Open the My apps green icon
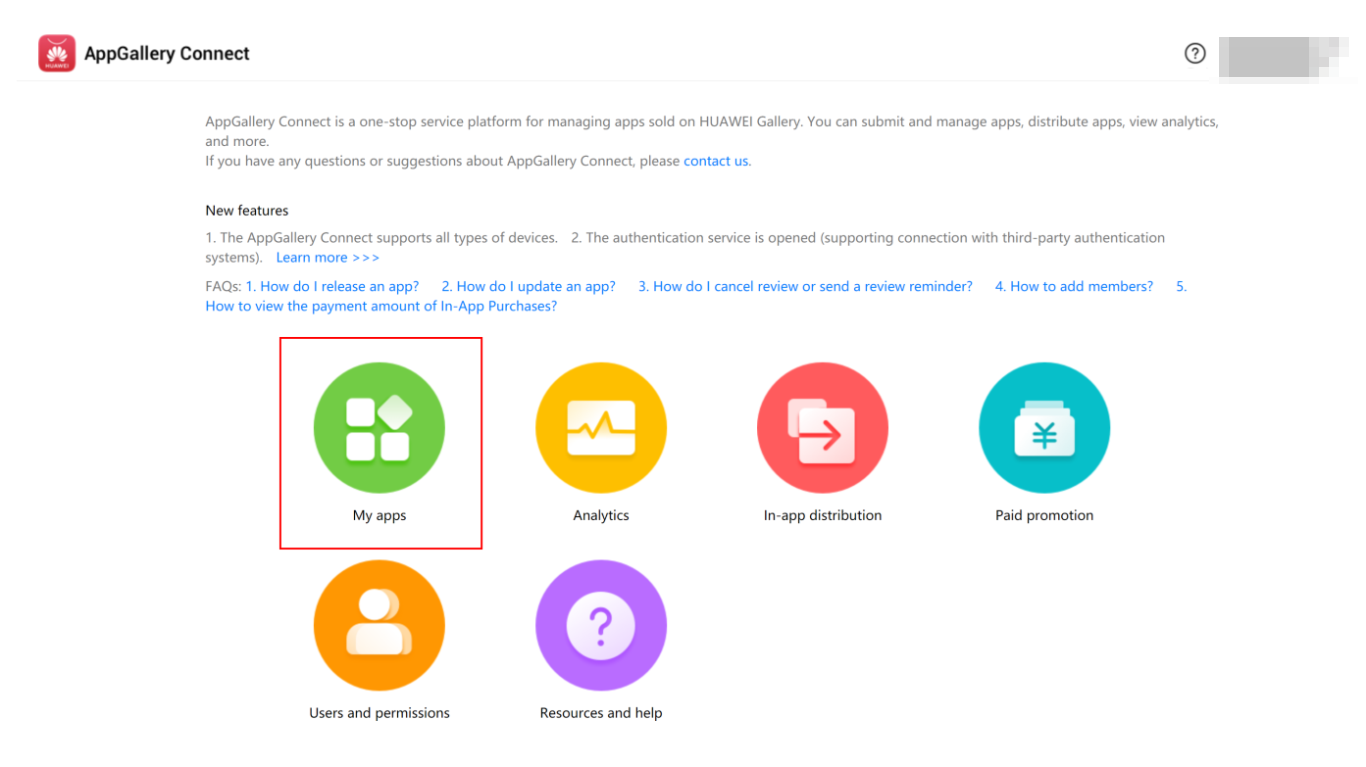Image resolution: width=1366 pixels, height=767 pixels. point(379,428)
